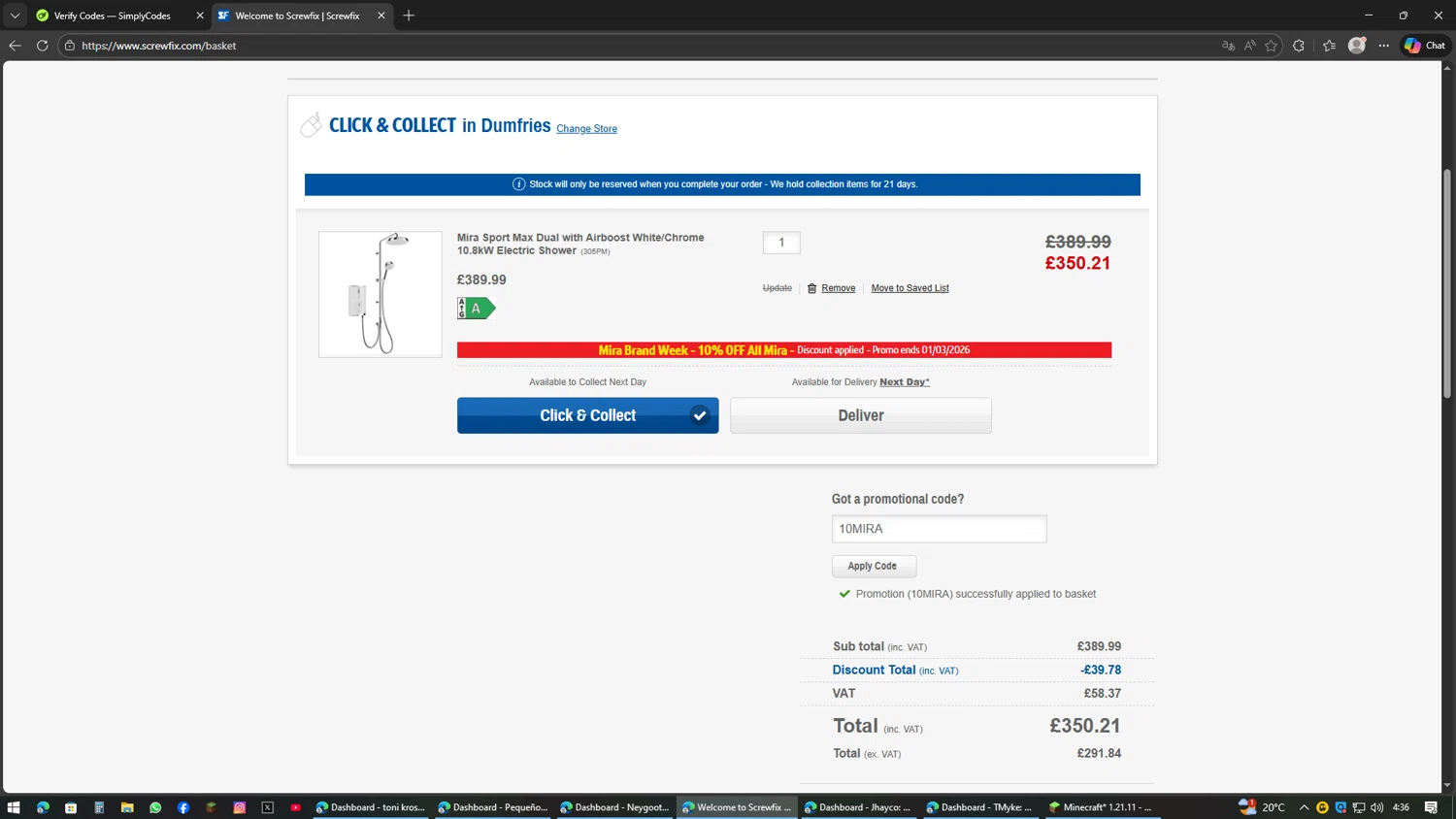Open network settings in system tray
Image resolution: width=1456 pixels, height=819 pixels.
tap(1359, 807)
